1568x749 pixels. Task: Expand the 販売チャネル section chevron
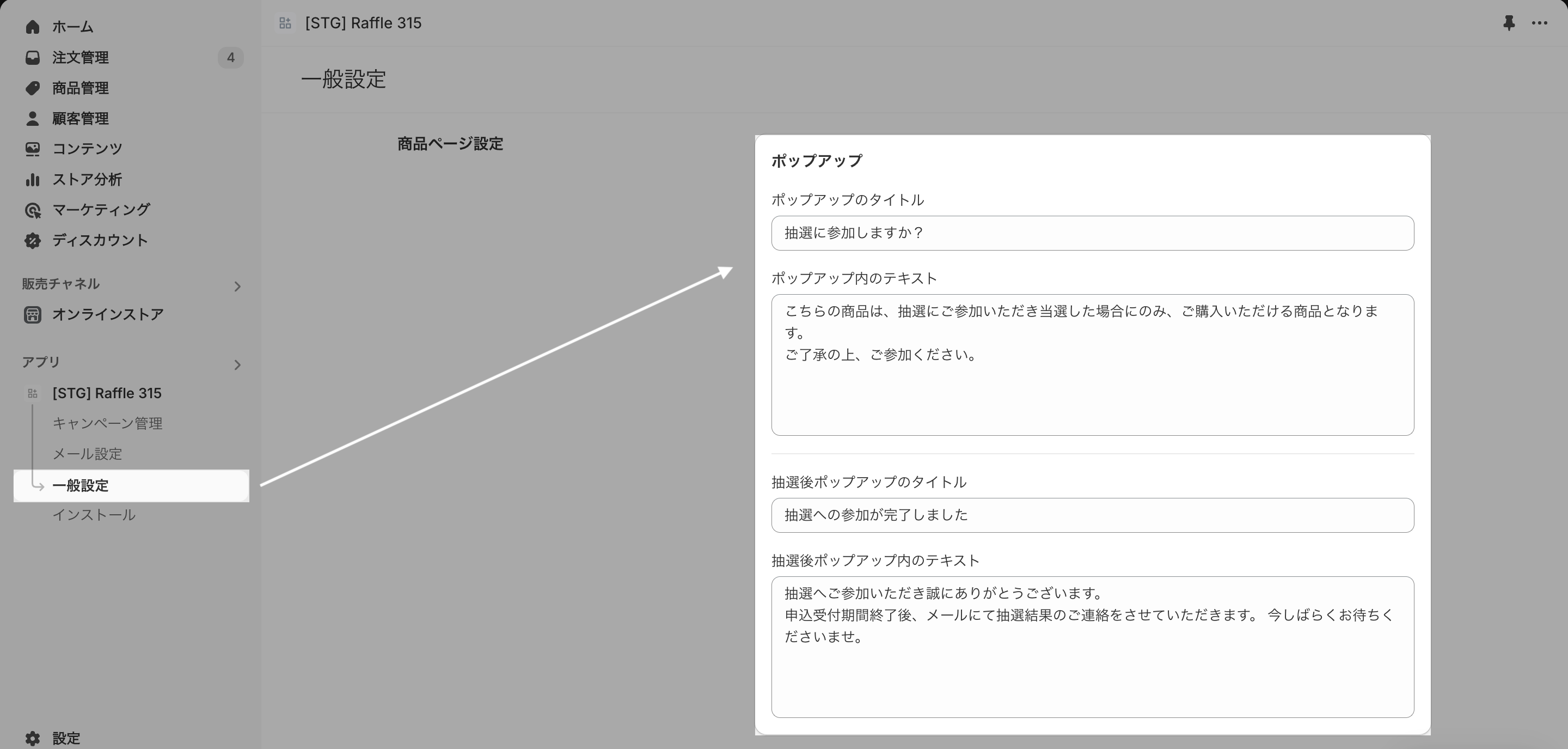coord(237,286)
